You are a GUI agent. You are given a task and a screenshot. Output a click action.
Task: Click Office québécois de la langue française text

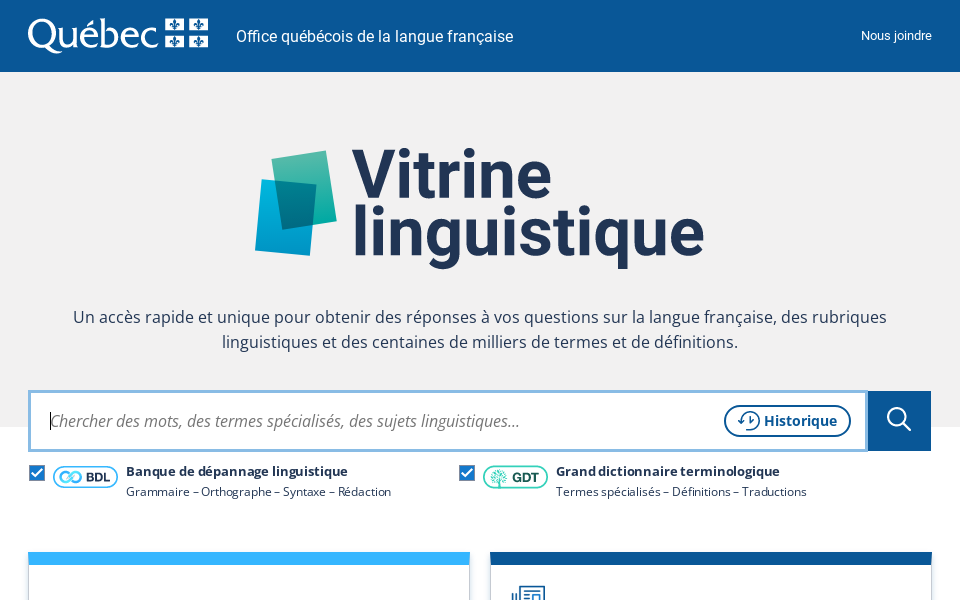coord(374,36)
